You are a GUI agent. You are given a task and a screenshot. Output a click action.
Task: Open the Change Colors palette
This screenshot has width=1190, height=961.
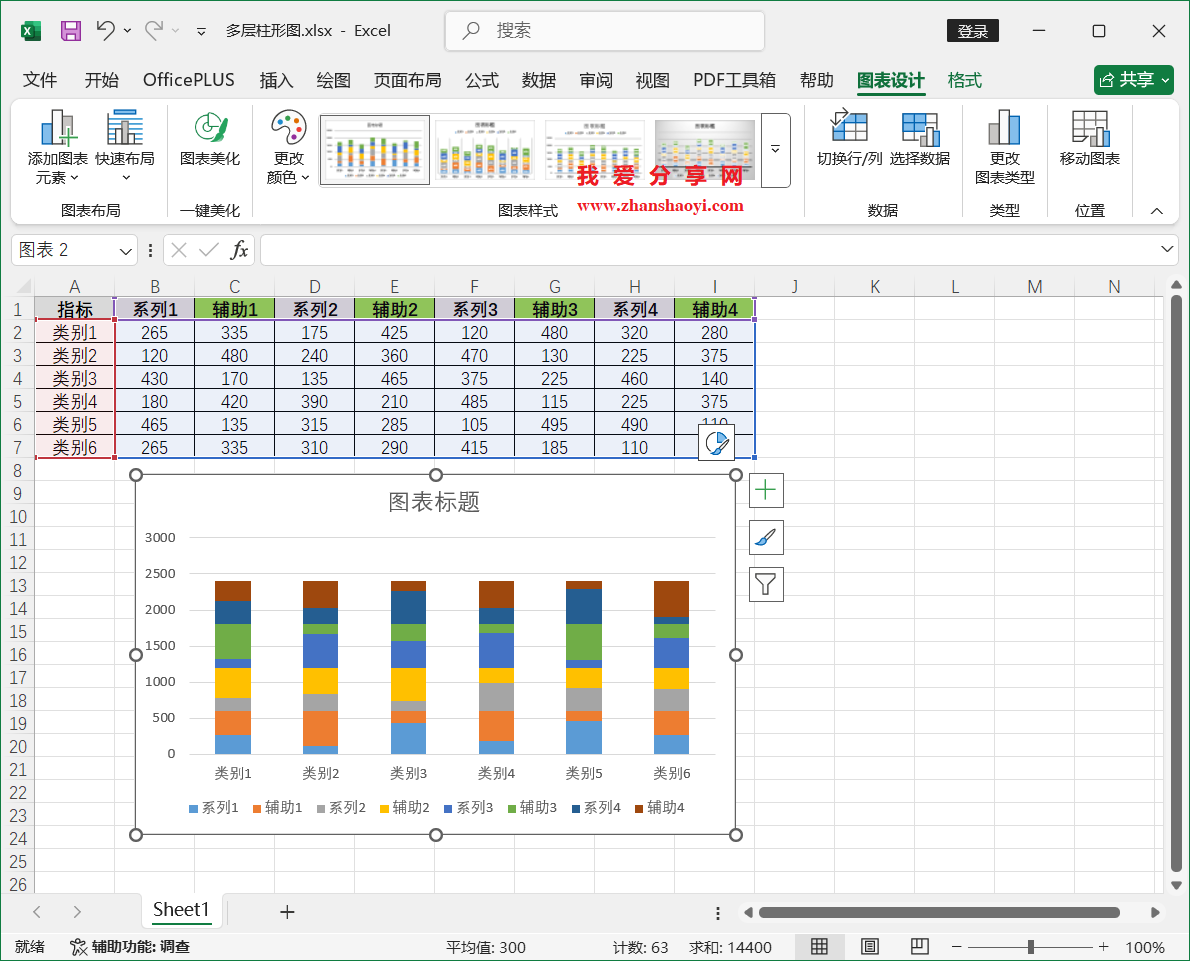pyautogui.click(x=288, y=147)
